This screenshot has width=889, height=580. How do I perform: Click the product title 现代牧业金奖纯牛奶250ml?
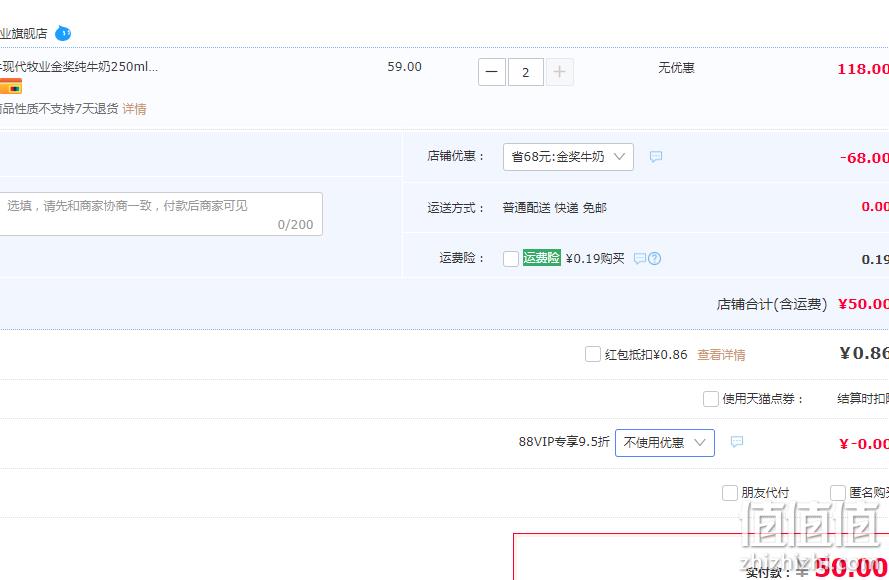point(79,66)
